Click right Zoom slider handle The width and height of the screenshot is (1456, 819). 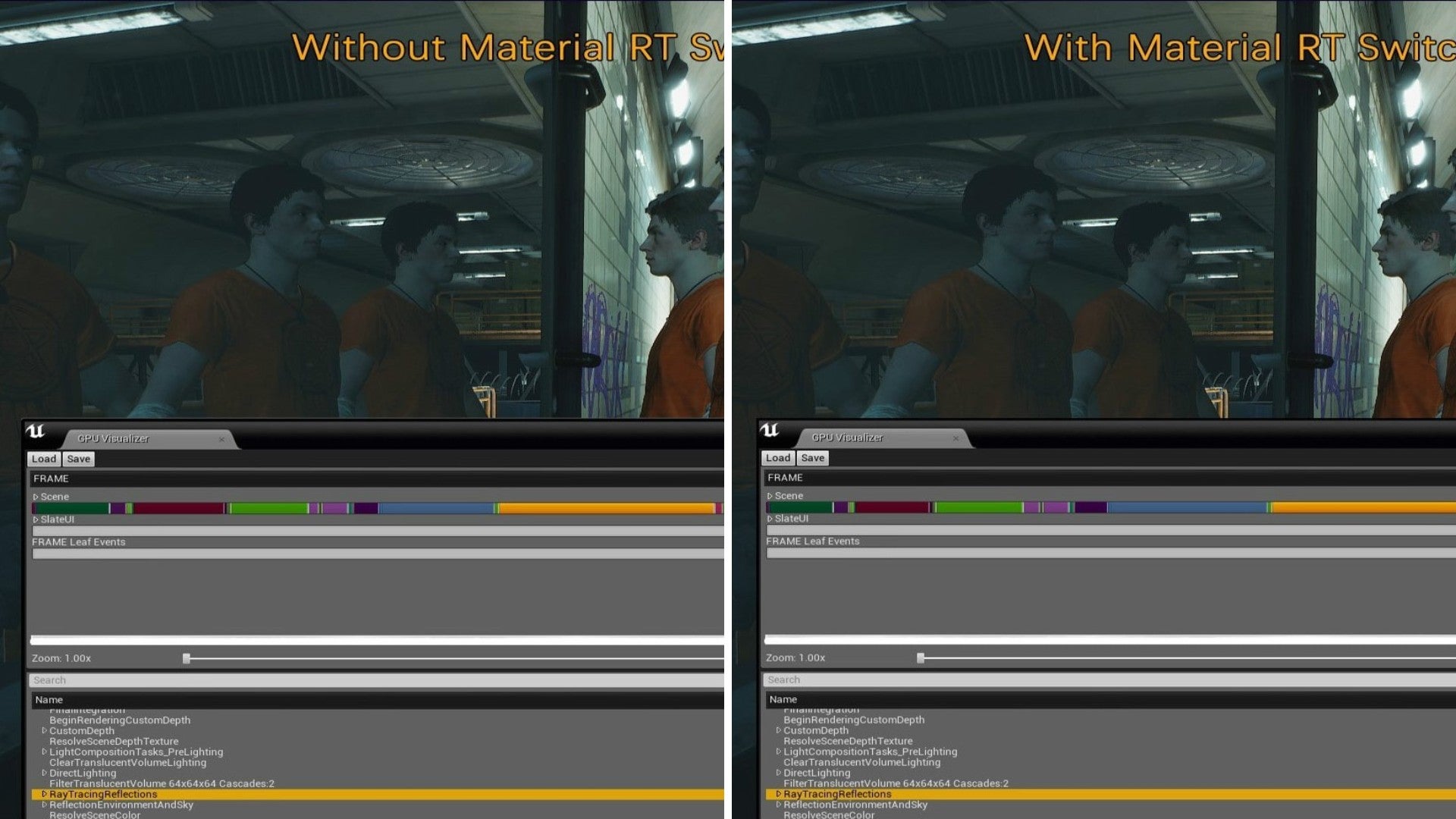921,658
